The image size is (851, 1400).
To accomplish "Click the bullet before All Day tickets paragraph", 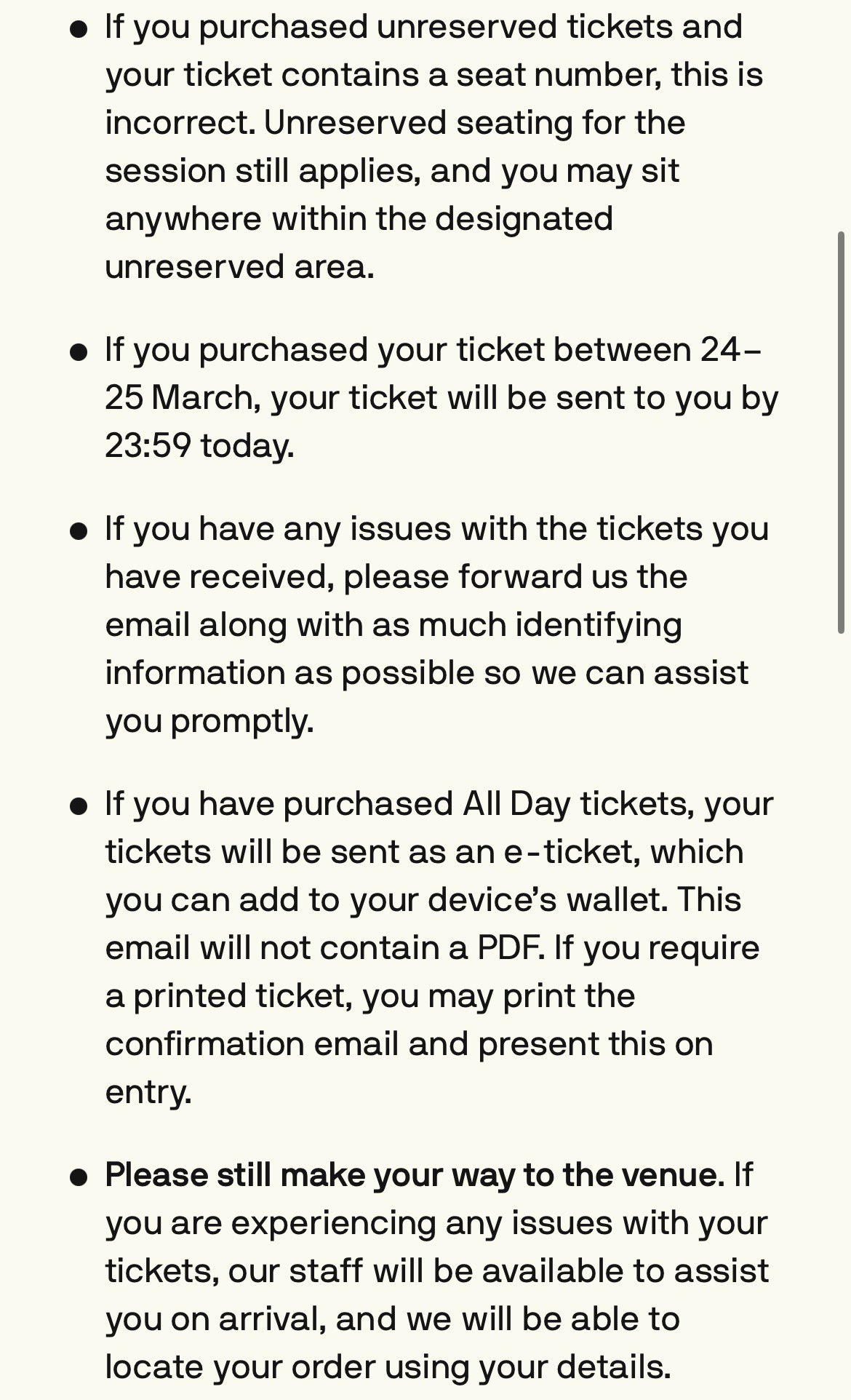I will [79, 806].
